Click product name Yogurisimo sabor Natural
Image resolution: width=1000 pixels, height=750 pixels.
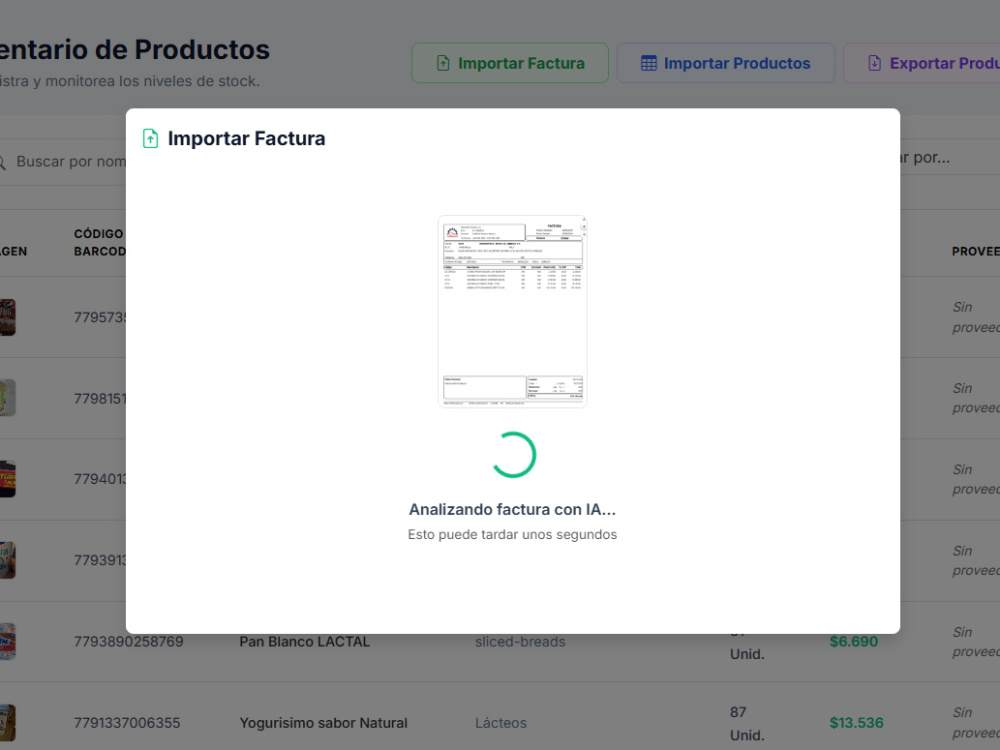point(323,723)
